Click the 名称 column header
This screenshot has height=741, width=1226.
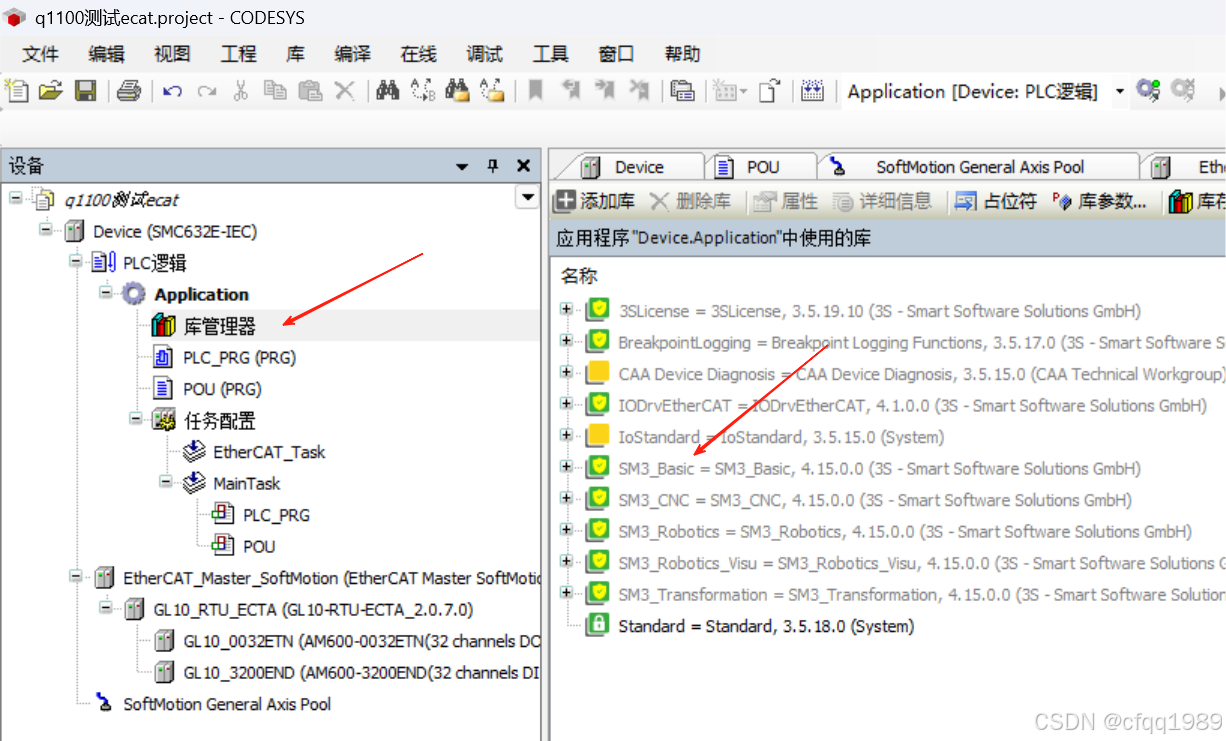click(579, 276)
